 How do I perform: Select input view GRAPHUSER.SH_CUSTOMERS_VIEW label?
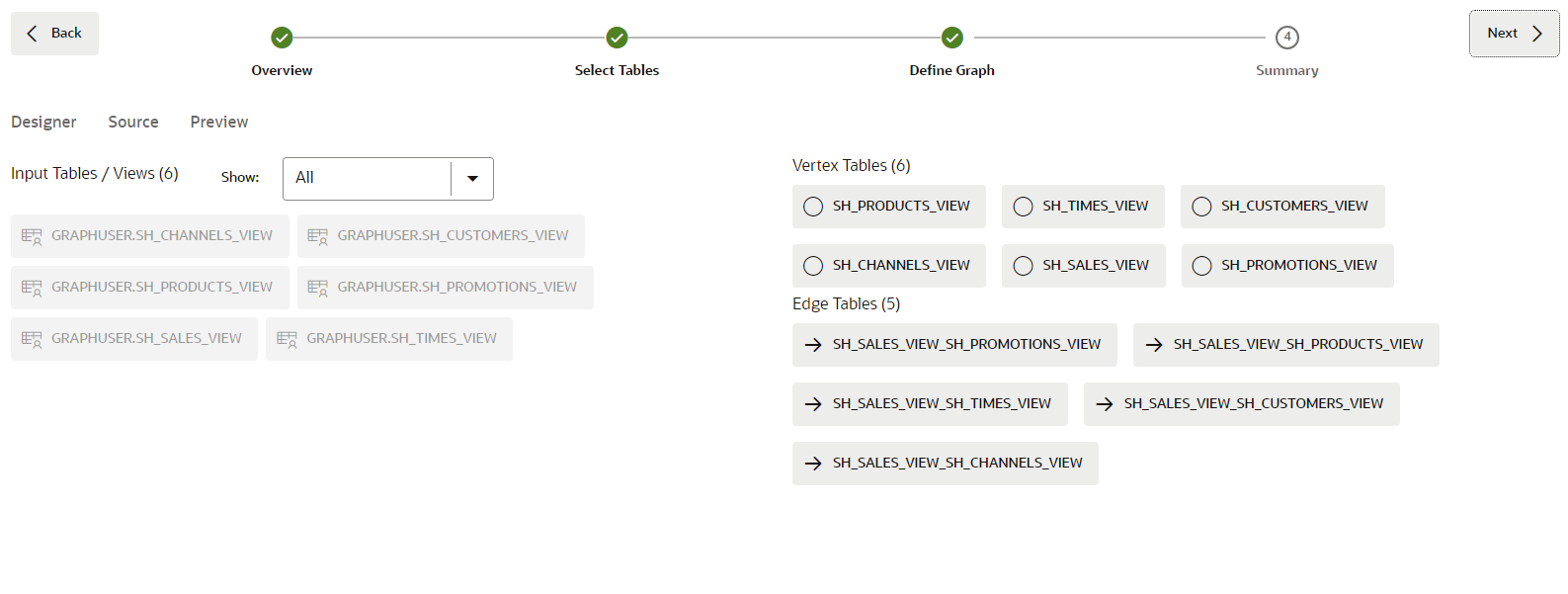click(x=453, y=235)
